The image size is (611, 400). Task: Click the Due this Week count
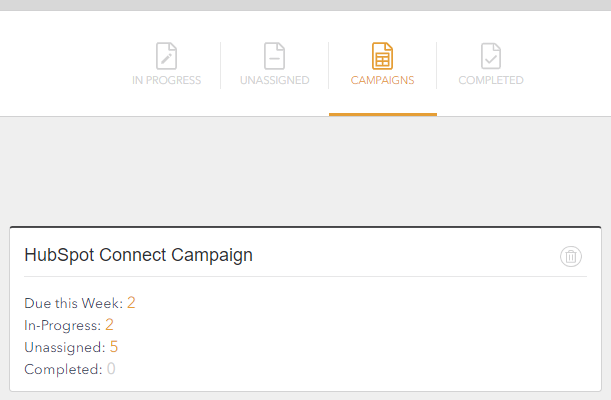point(131,303)
